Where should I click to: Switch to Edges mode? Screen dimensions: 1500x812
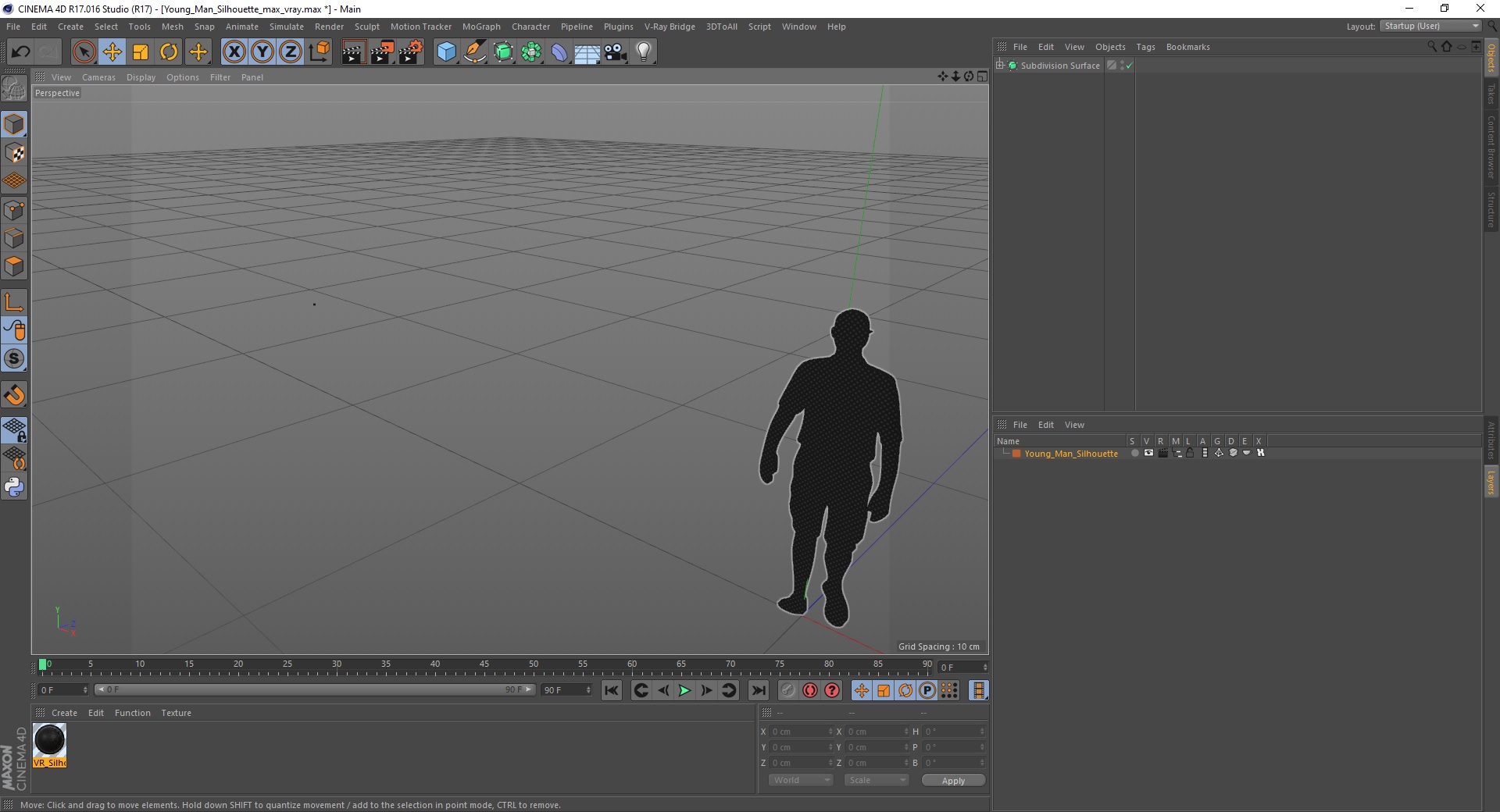[x=14, y=238]
